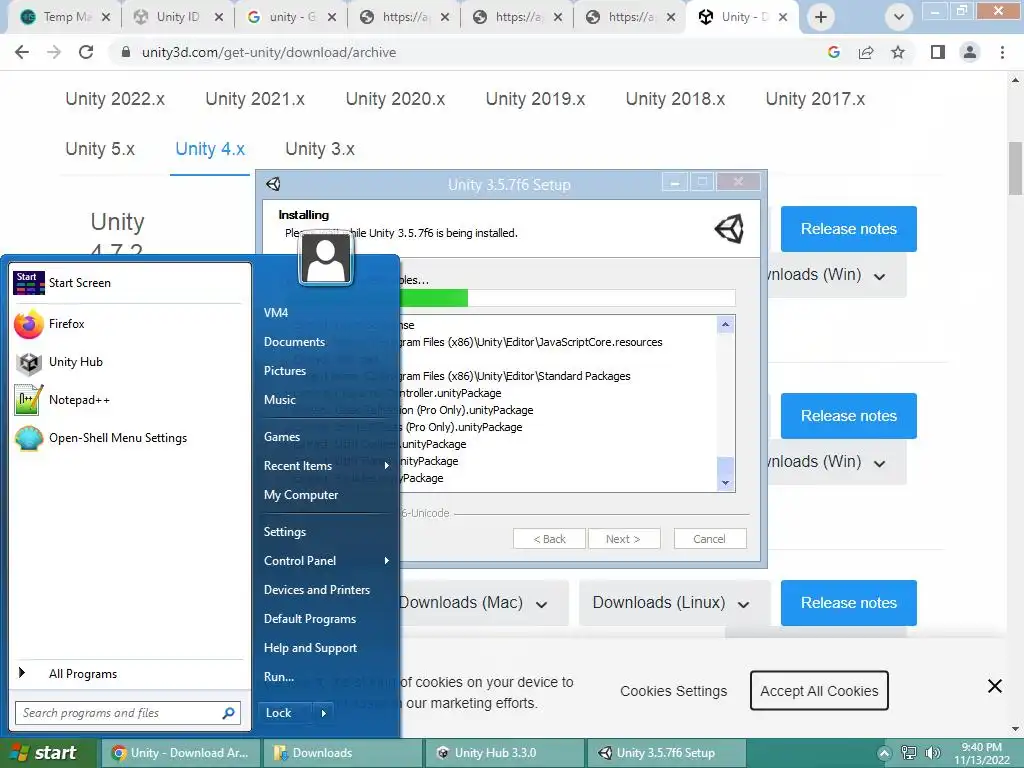Open Settings from start menu
This screenshot has width=1024, height=768.
point(285,532)
